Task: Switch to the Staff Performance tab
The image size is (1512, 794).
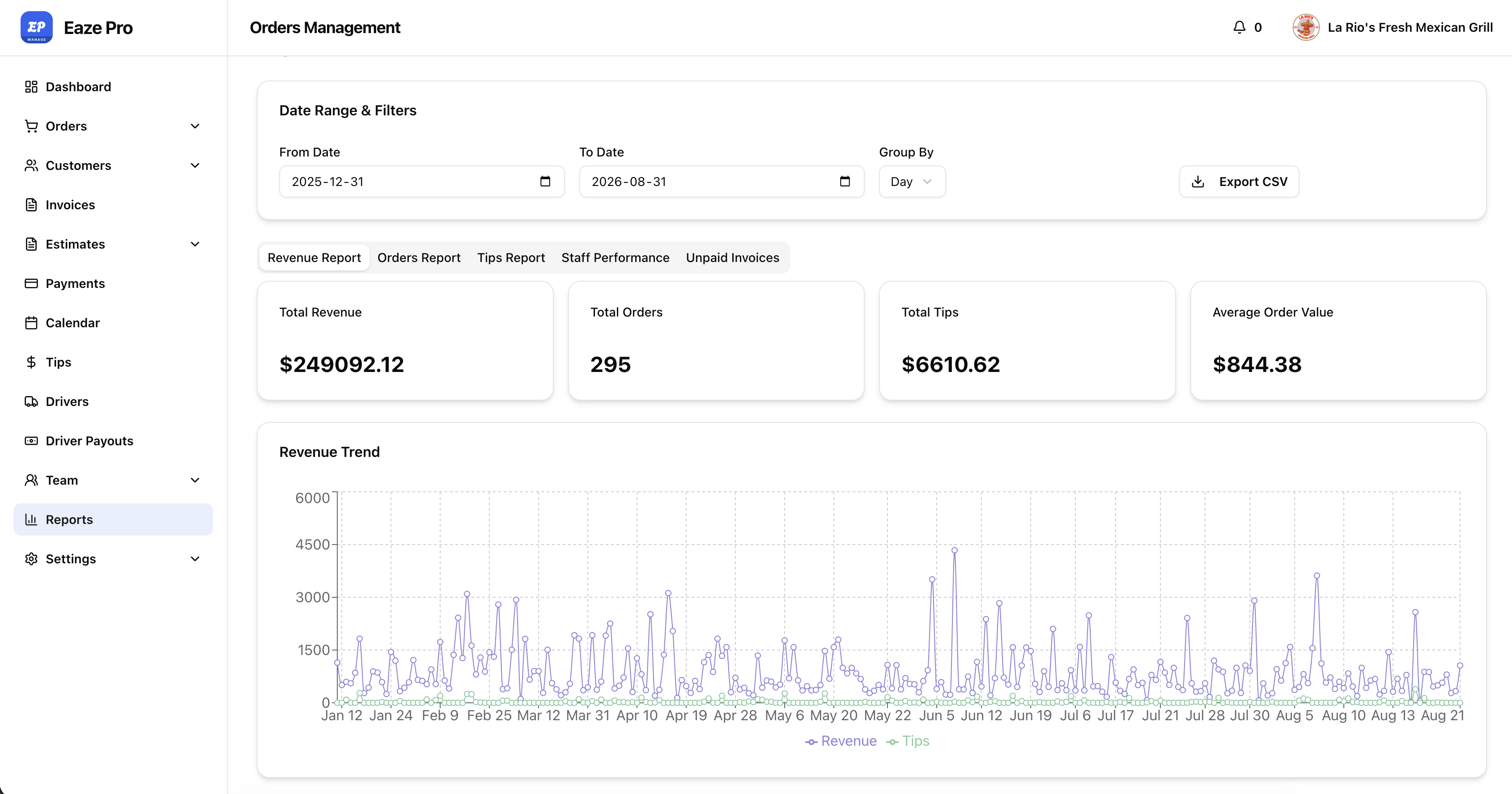Action: [615, 258]
